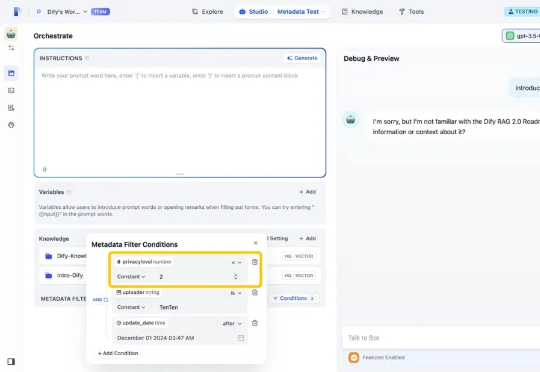Screen dimensions: 540x372
Task: Click the TEAM plan badge
Action: 100,12
